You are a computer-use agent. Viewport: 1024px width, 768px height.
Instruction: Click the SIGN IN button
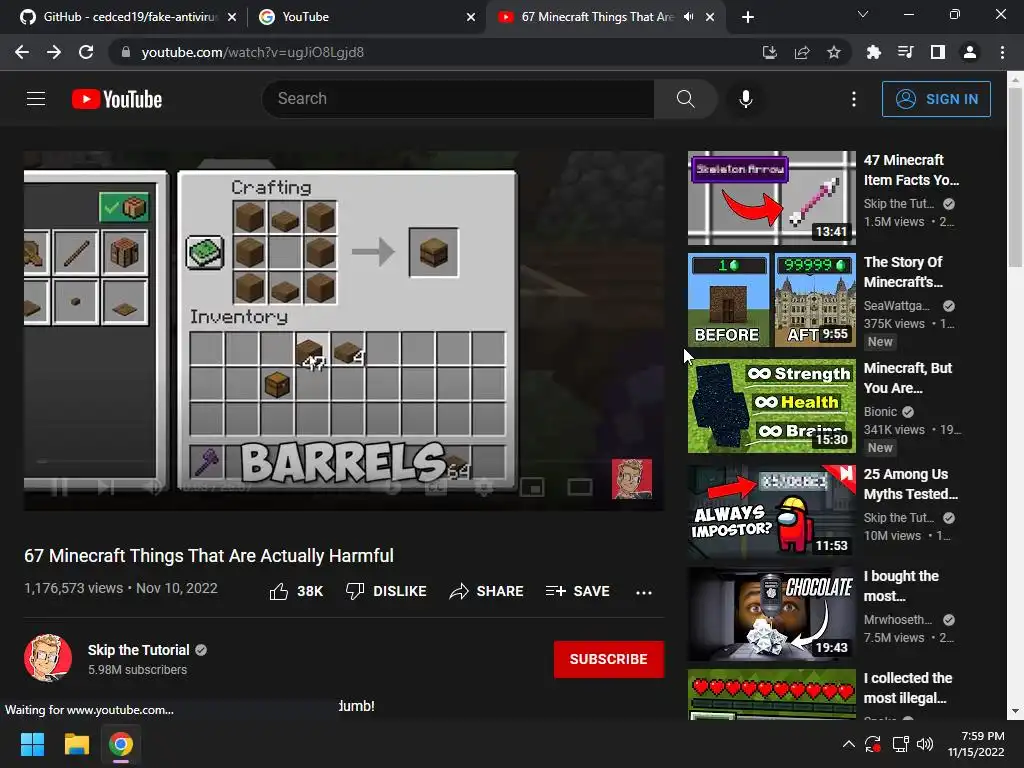point(936,99)
